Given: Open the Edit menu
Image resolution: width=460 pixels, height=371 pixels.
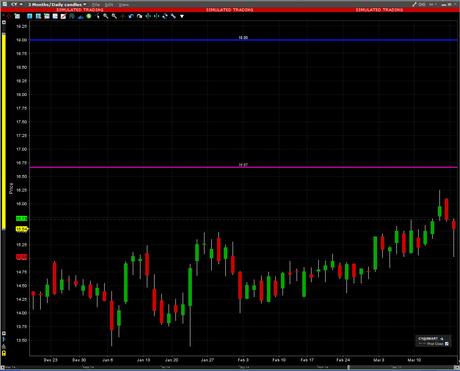Looking at the screenshot, I should (x=109, y=5).
